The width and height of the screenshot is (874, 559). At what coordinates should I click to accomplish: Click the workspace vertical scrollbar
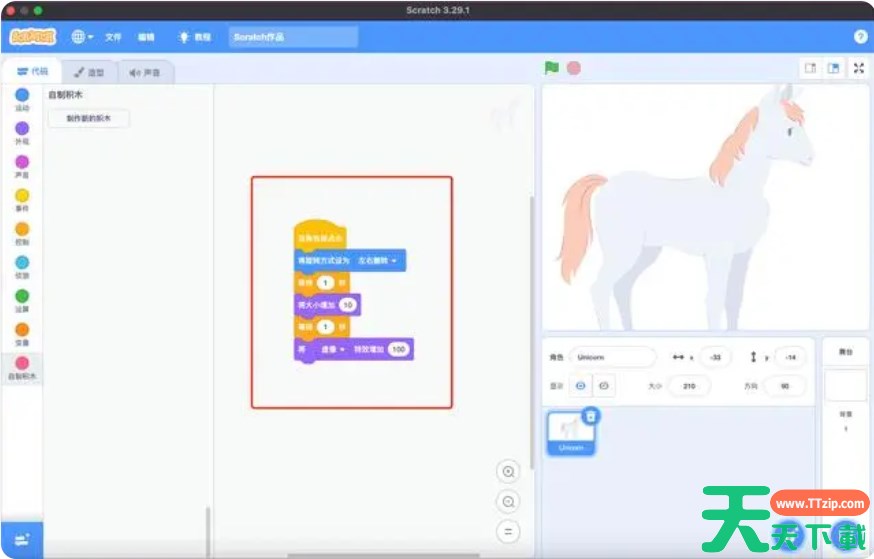click(531, 332)
